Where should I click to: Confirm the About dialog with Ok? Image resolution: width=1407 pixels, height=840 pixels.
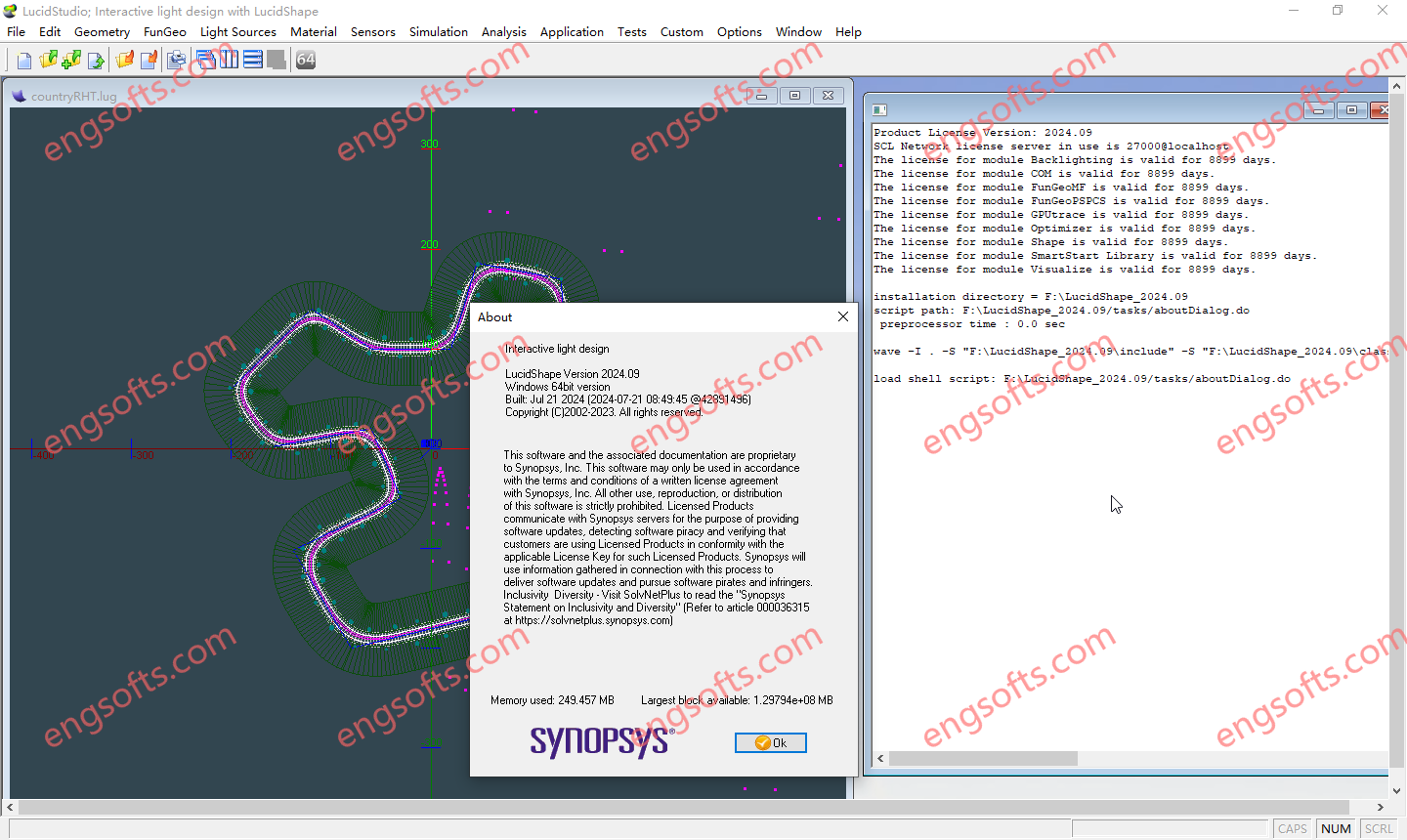[771, 743]
